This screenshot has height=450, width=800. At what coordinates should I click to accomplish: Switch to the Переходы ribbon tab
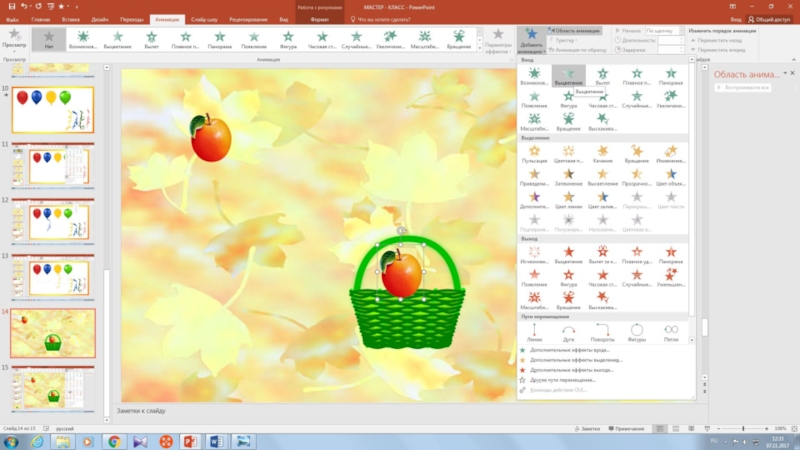(x=132, y=19)
